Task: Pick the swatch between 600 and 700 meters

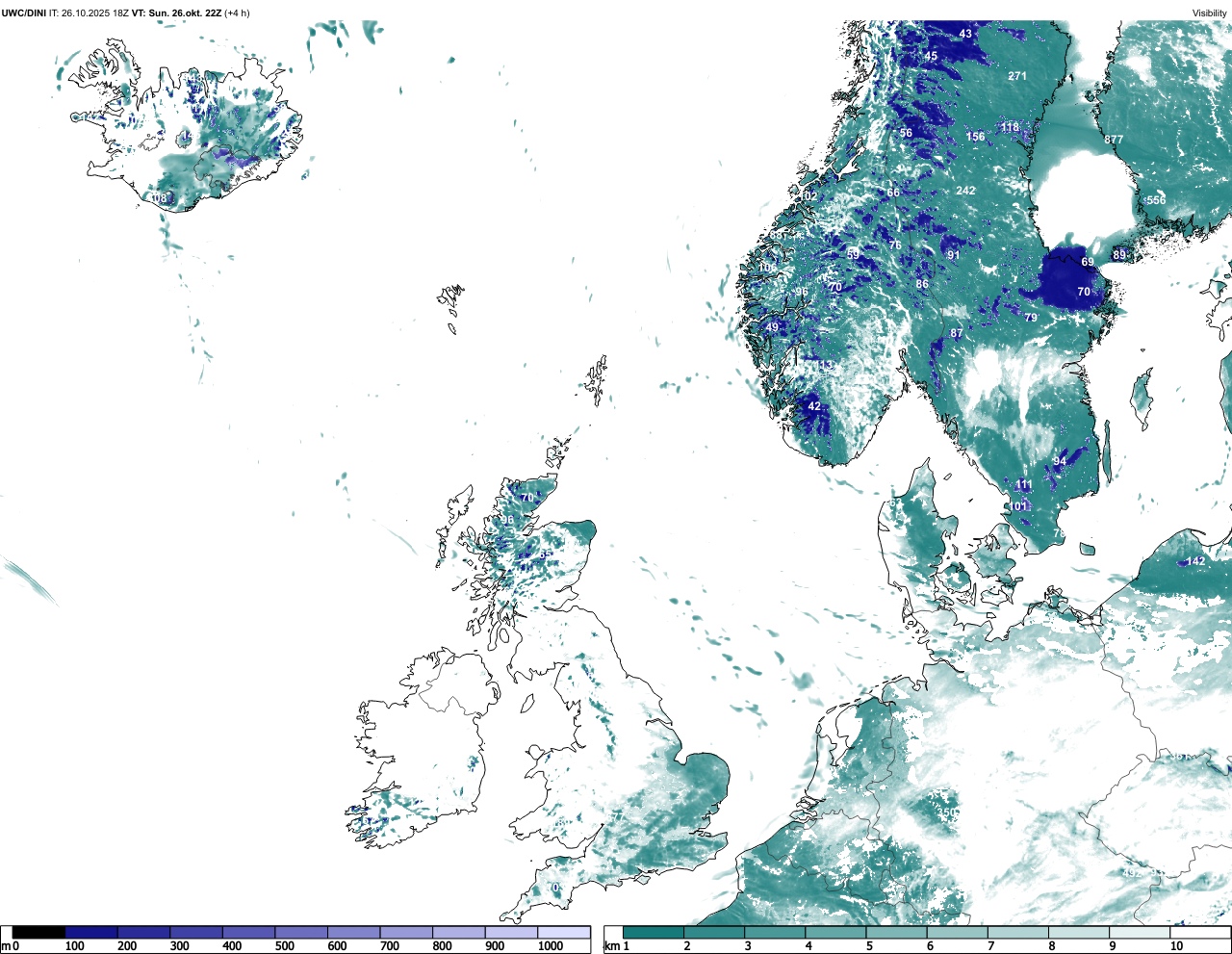Action: 353,932
